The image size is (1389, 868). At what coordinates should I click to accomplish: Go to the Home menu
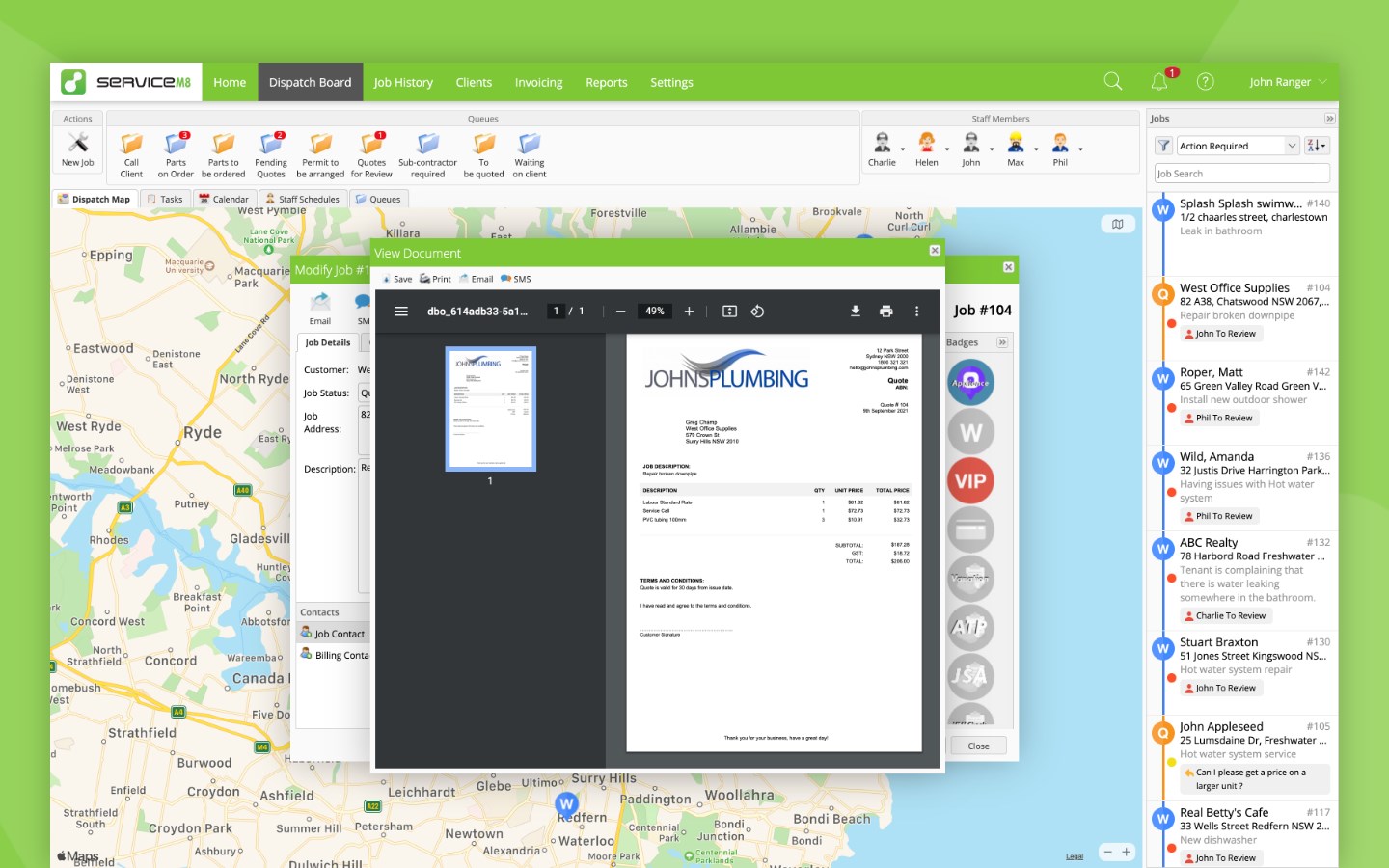pyautogui.click(x=230, y=82)
